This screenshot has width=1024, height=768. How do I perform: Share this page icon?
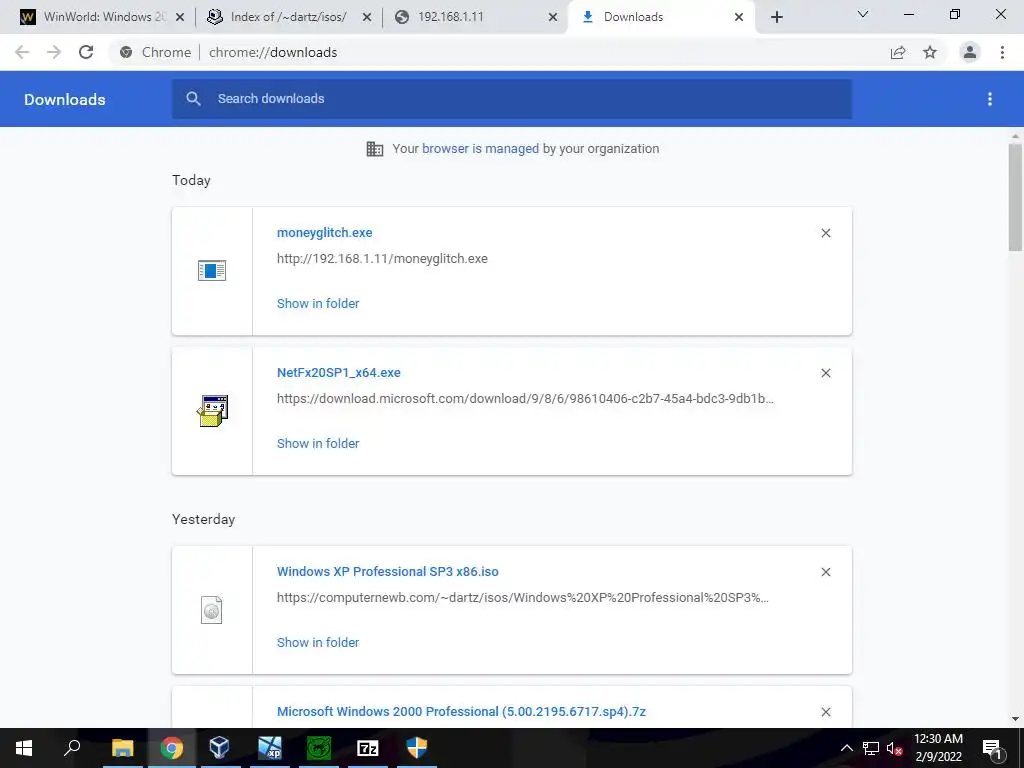point(898,52)
